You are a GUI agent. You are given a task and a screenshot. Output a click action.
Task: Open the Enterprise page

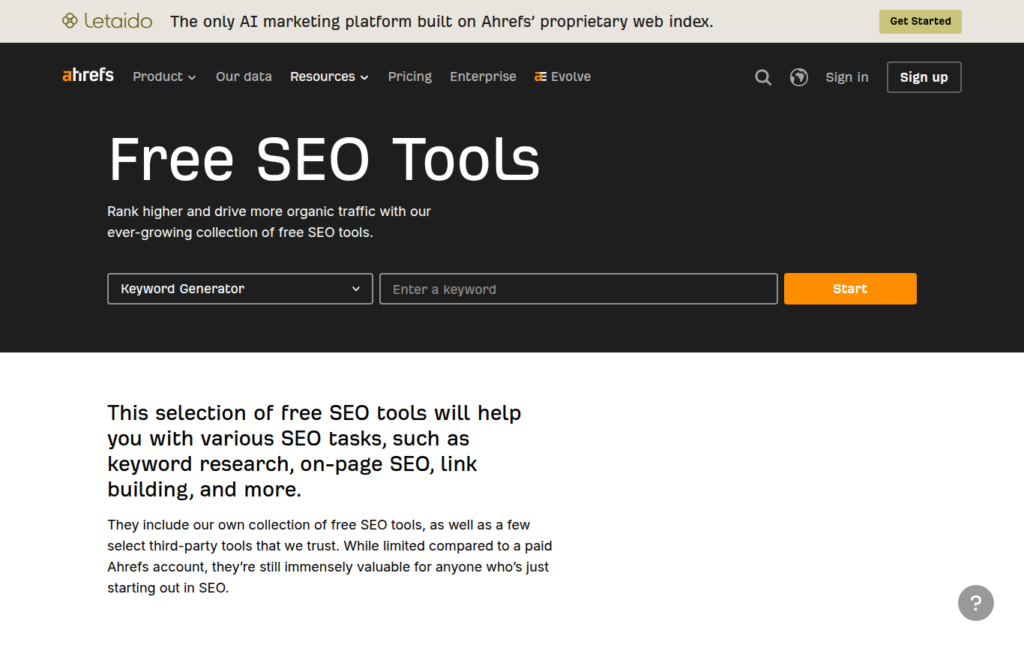[x=483, y=76]
